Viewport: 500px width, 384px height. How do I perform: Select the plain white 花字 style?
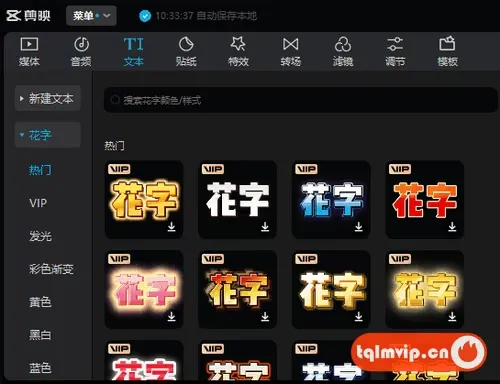[x=237, y=199]
